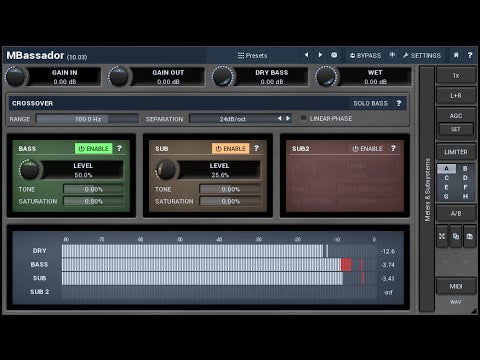This screenshot has height=360, width=480.
Task: Click the Crossover section help icon
Action: tap(399, 103)
